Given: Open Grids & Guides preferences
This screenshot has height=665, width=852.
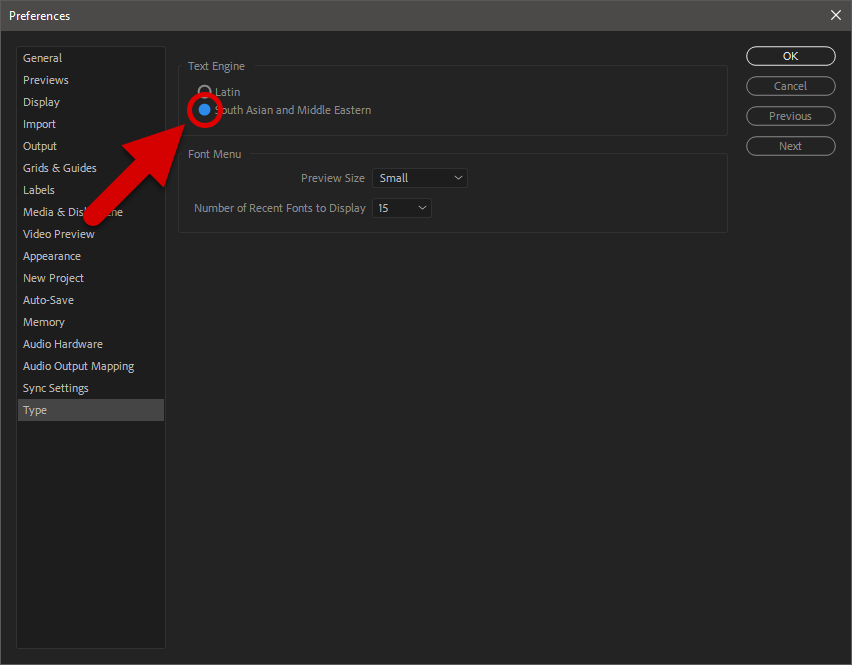Looking at the screenshot, I should [x=60, y=168].
